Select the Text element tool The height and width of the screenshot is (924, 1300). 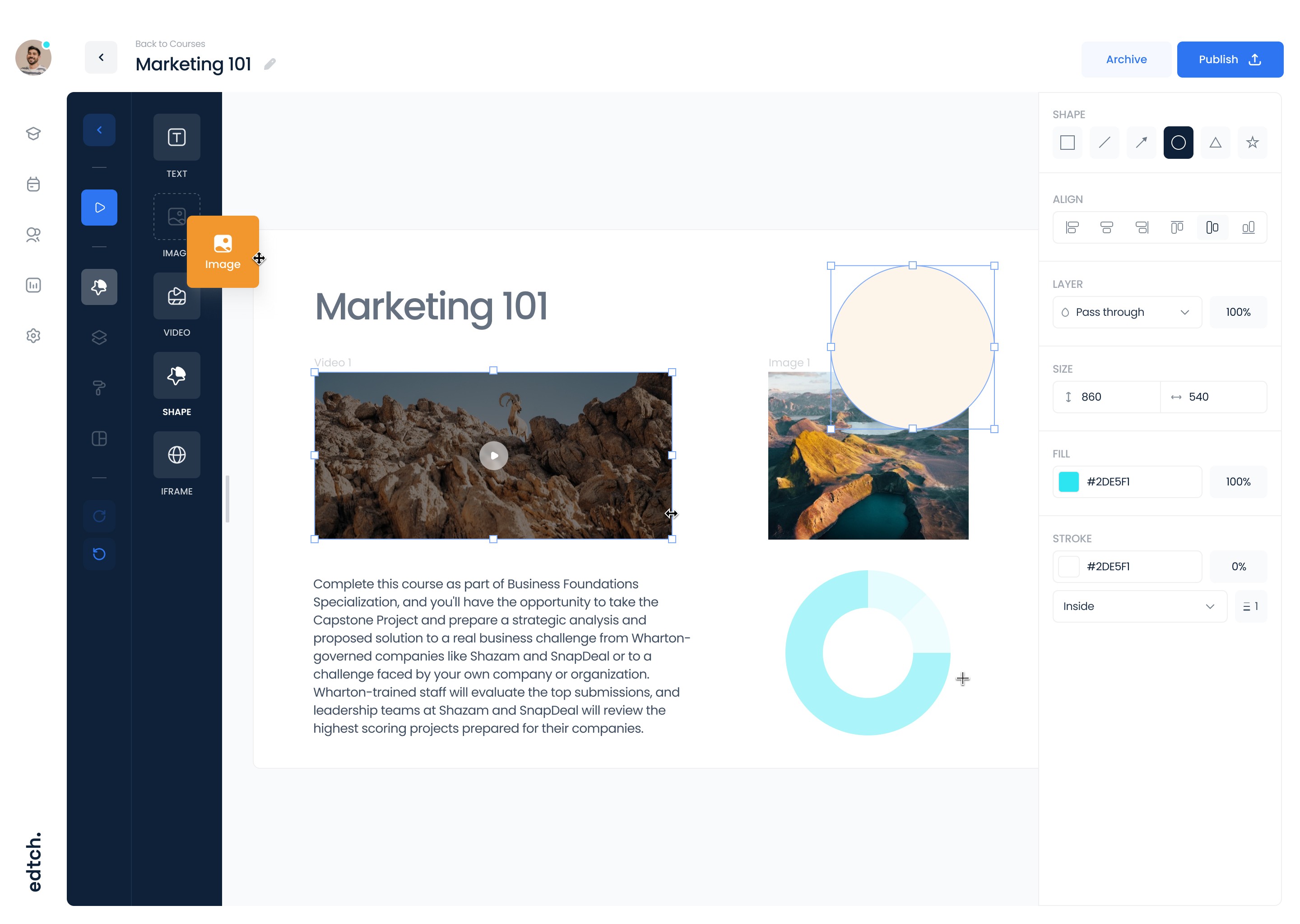176,137
